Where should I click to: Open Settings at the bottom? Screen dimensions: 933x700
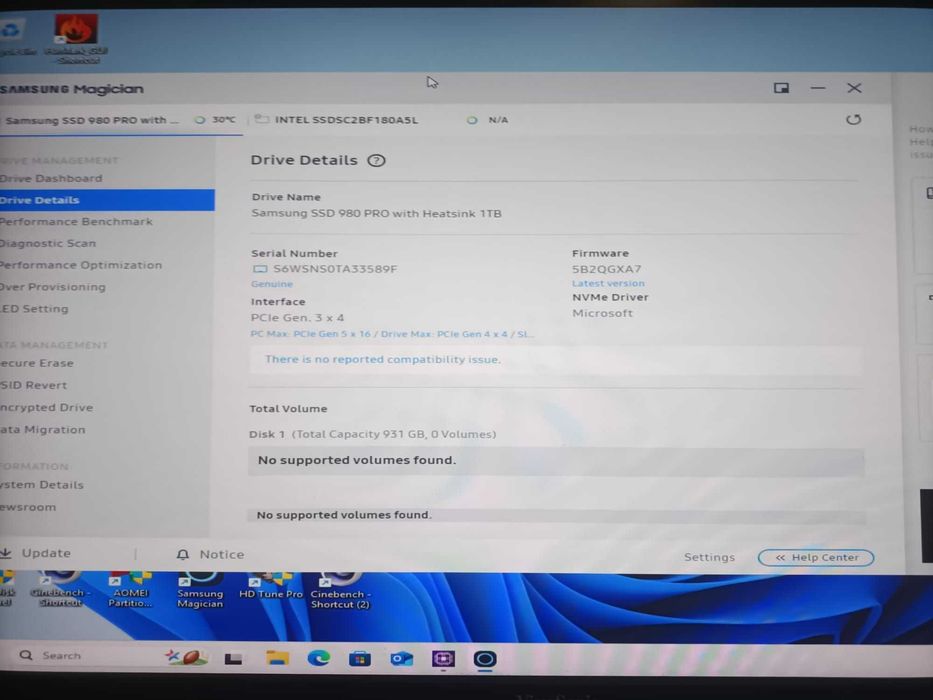tap(709, 557)
